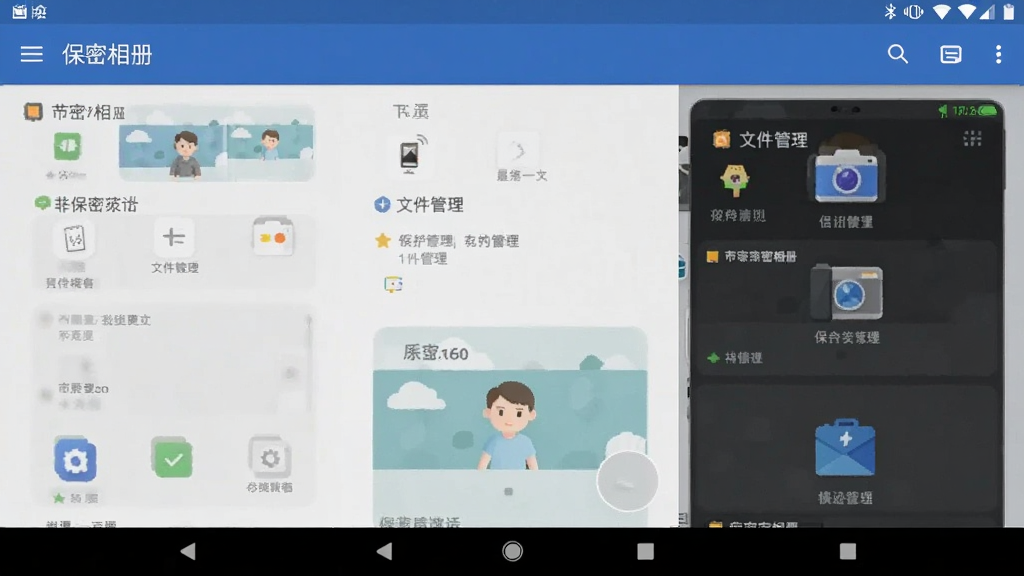Expand the chevron arrow tile
The image size is (1024, 576).
(519, 151)
